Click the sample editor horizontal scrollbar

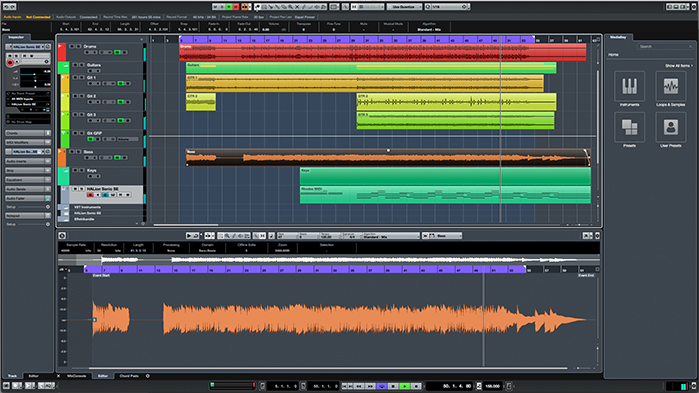pos(328,368)
